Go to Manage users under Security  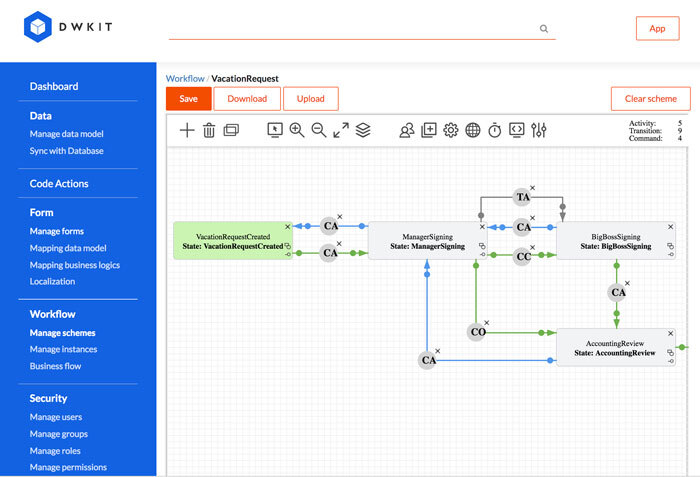coord(56,417)
